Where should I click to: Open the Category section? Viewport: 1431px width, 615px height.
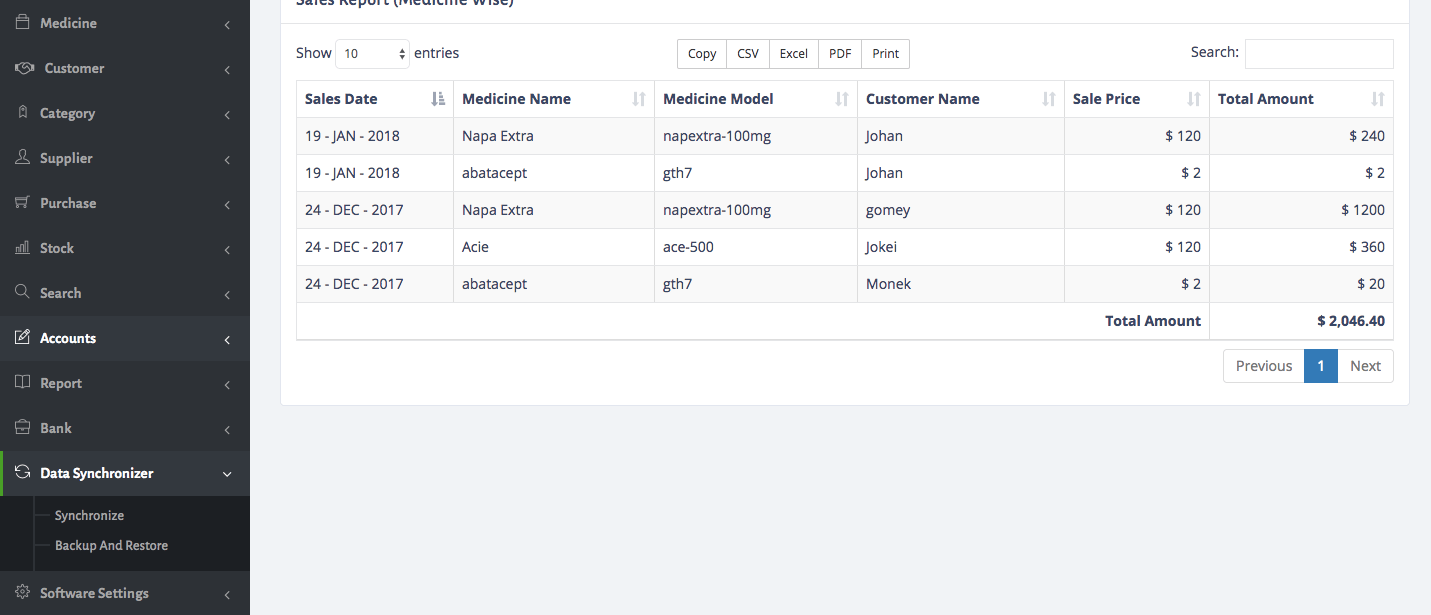68,113
